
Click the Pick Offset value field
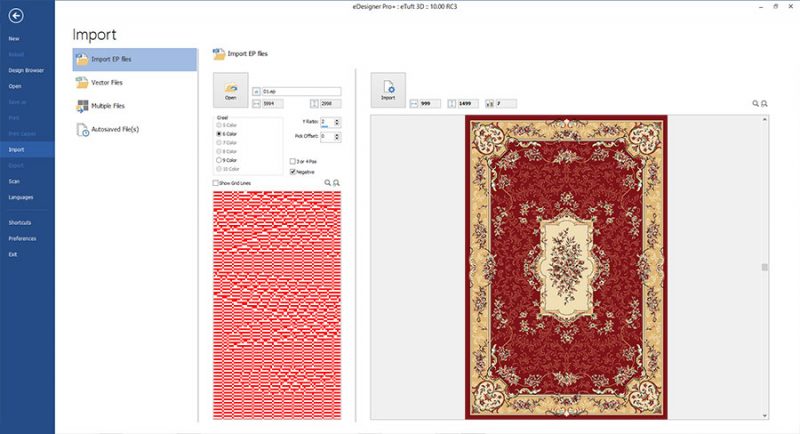coord(327,136)
